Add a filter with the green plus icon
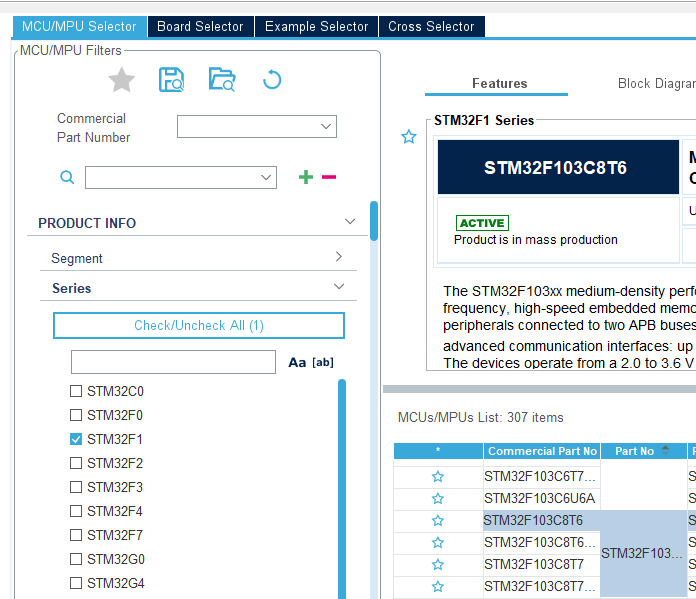The image size is (696, 599). pos(306,177)
